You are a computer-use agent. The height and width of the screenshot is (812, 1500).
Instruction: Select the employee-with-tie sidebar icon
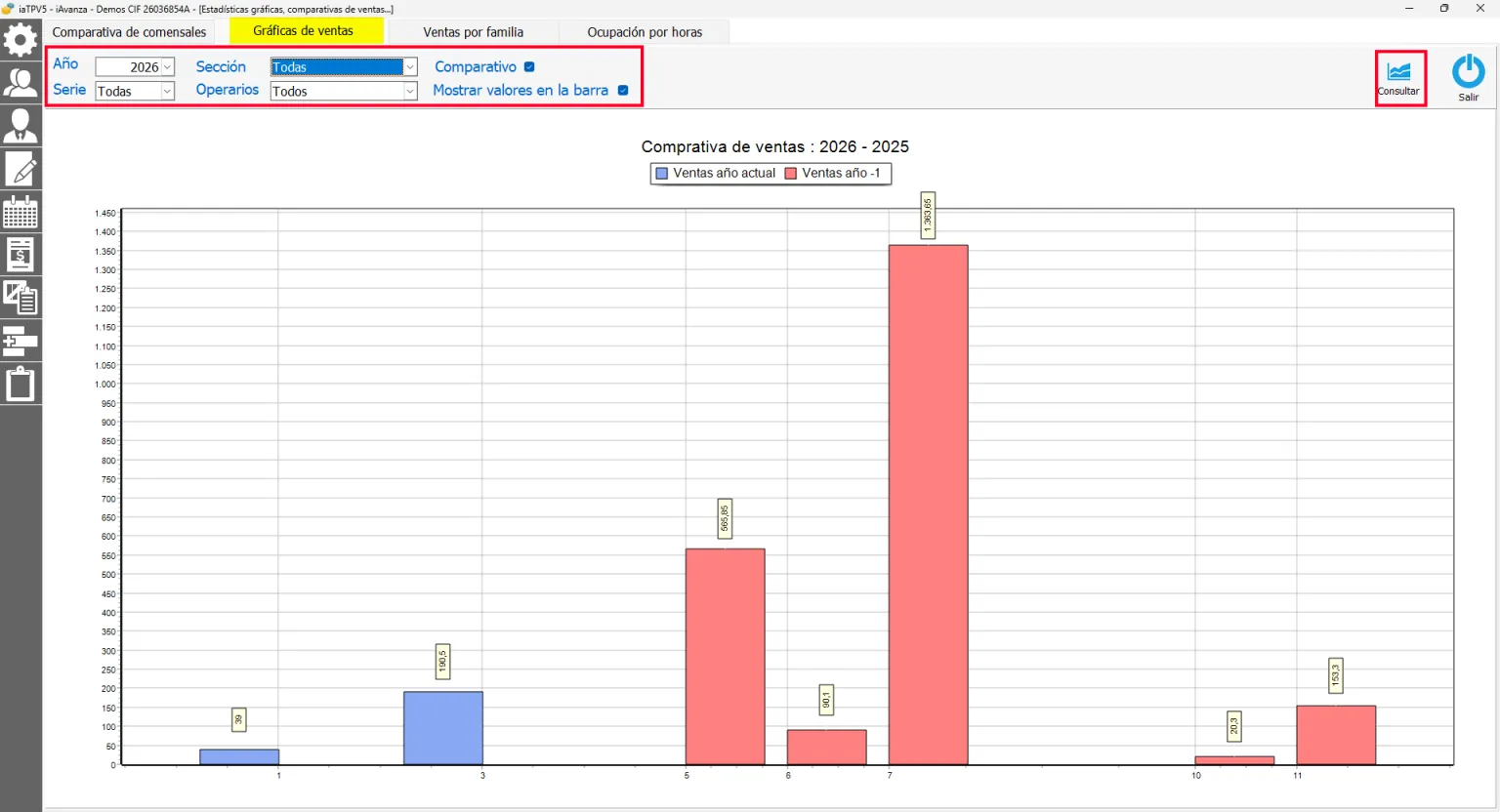click(21, 125)
